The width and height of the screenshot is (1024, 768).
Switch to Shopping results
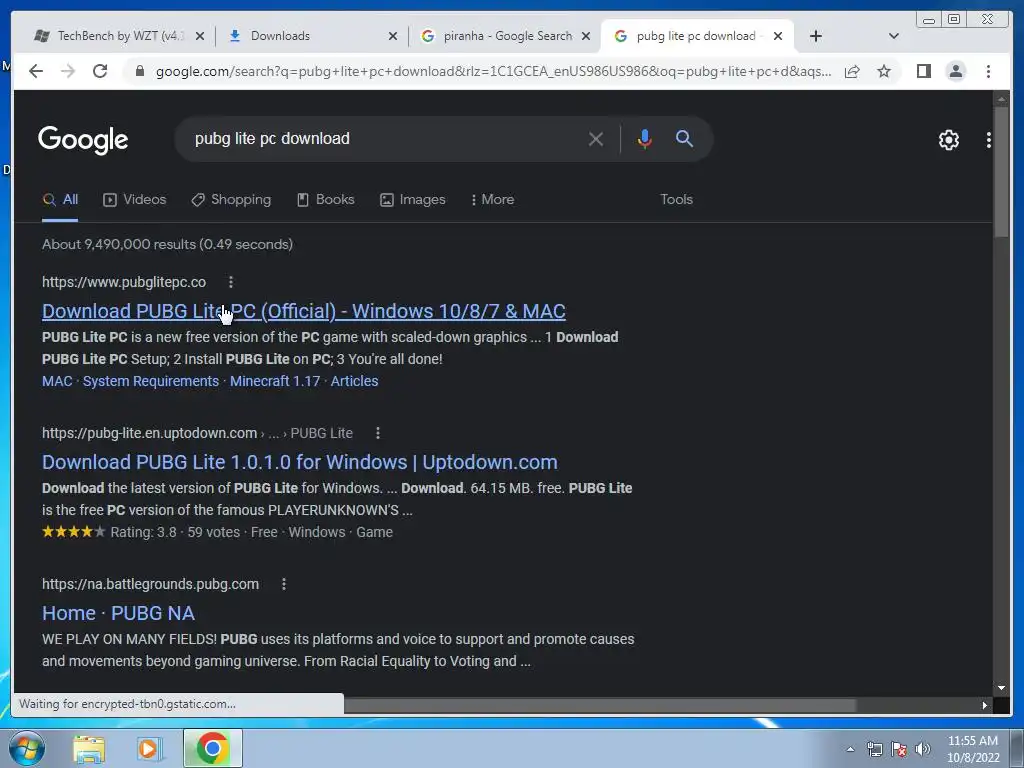tap(231, 200)
